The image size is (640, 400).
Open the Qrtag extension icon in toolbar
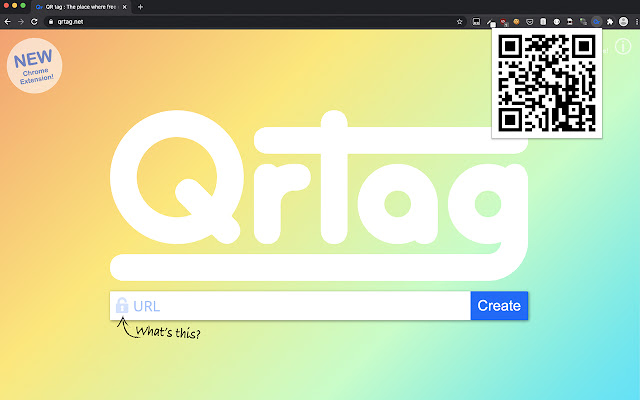tap(597, 22)
